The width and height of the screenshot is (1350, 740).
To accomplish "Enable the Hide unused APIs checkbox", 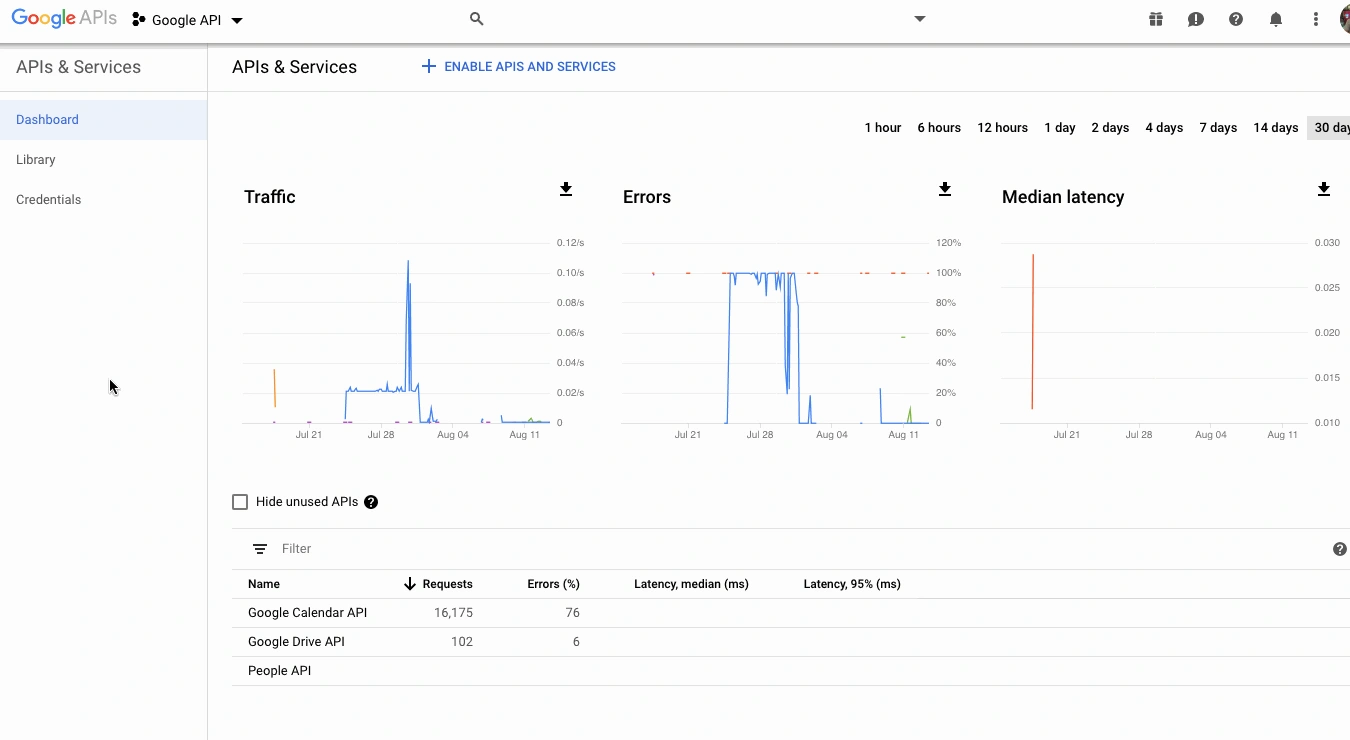I will (240, 501).
